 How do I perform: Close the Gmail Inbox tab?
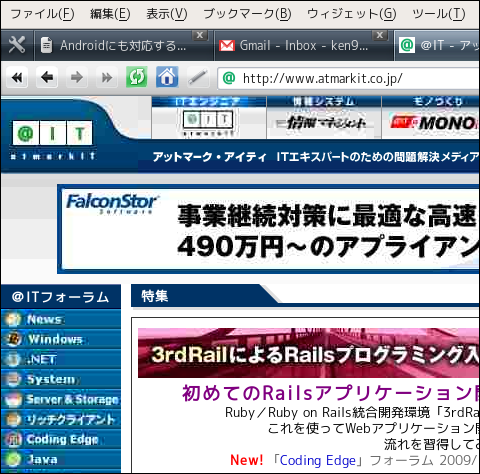pyautogui.click(x=380, y=35)
